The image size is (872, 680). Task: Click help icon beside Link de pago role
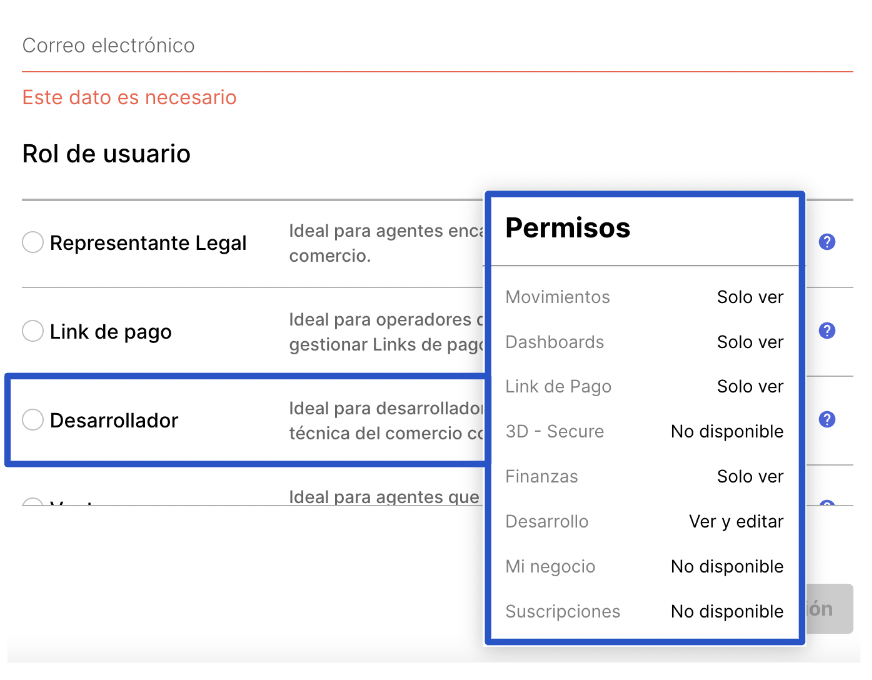tap(826, 331)
